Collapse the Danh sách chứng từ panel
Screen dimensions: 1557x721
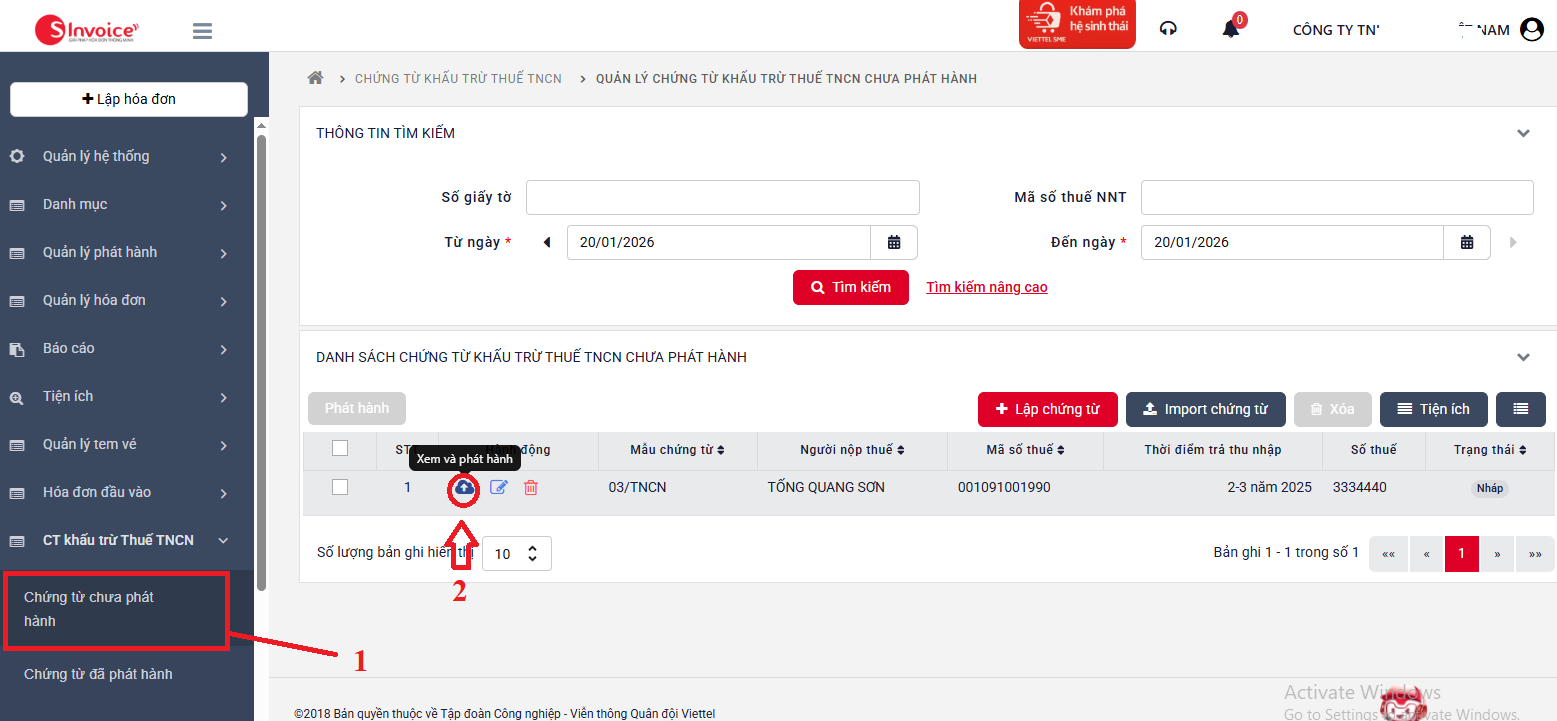click(x=1523, y=357)
